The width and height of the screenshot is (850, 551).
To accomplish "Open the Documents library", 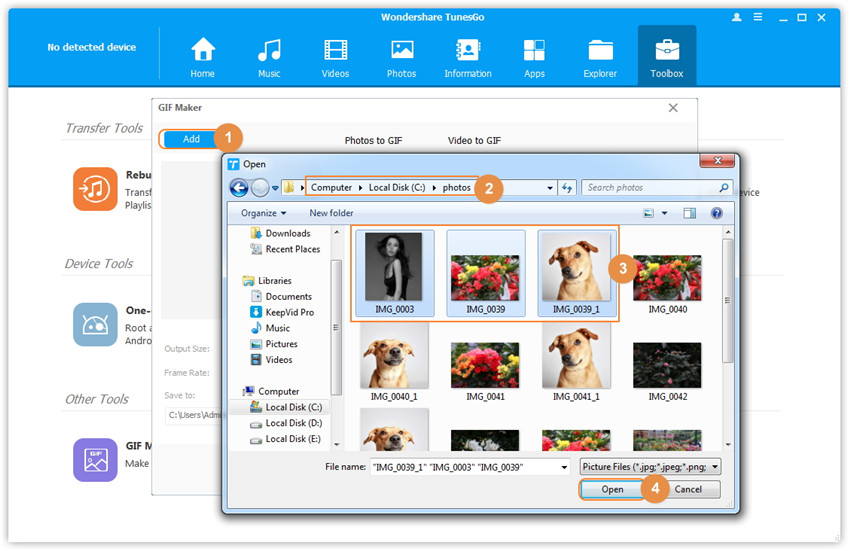I will [x=281, y=296].
